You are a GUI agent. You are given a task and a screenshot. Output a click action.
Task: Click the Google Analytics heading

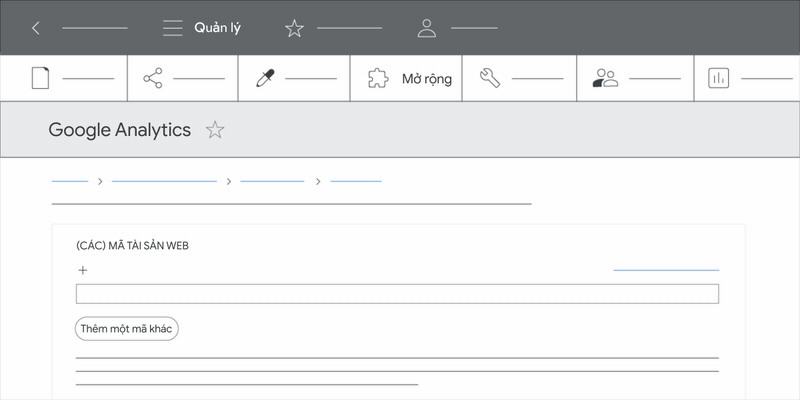point(120,130)
